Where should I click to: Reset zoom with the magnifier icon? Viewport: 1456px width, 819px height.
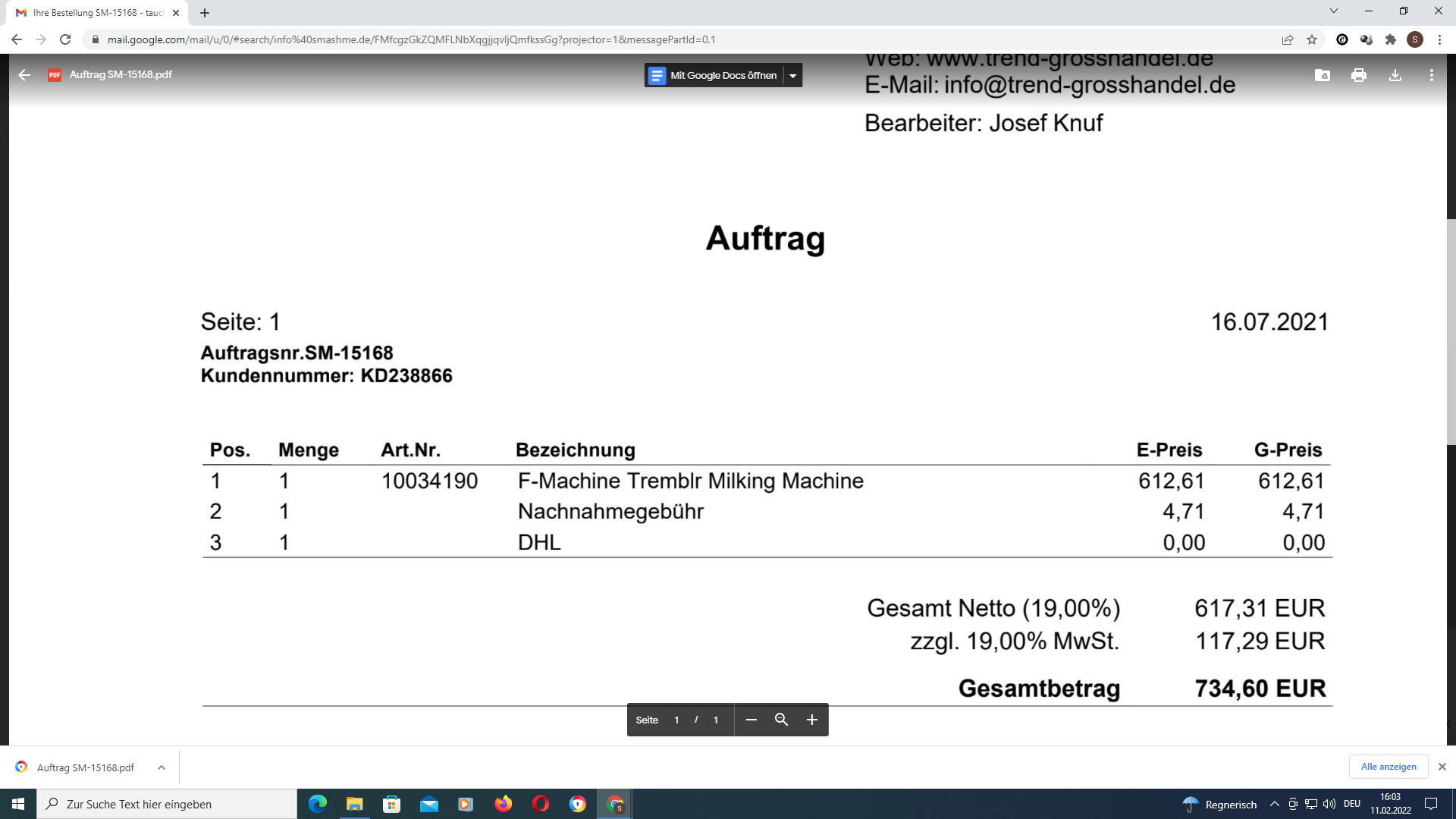click(x=782, y=720)
